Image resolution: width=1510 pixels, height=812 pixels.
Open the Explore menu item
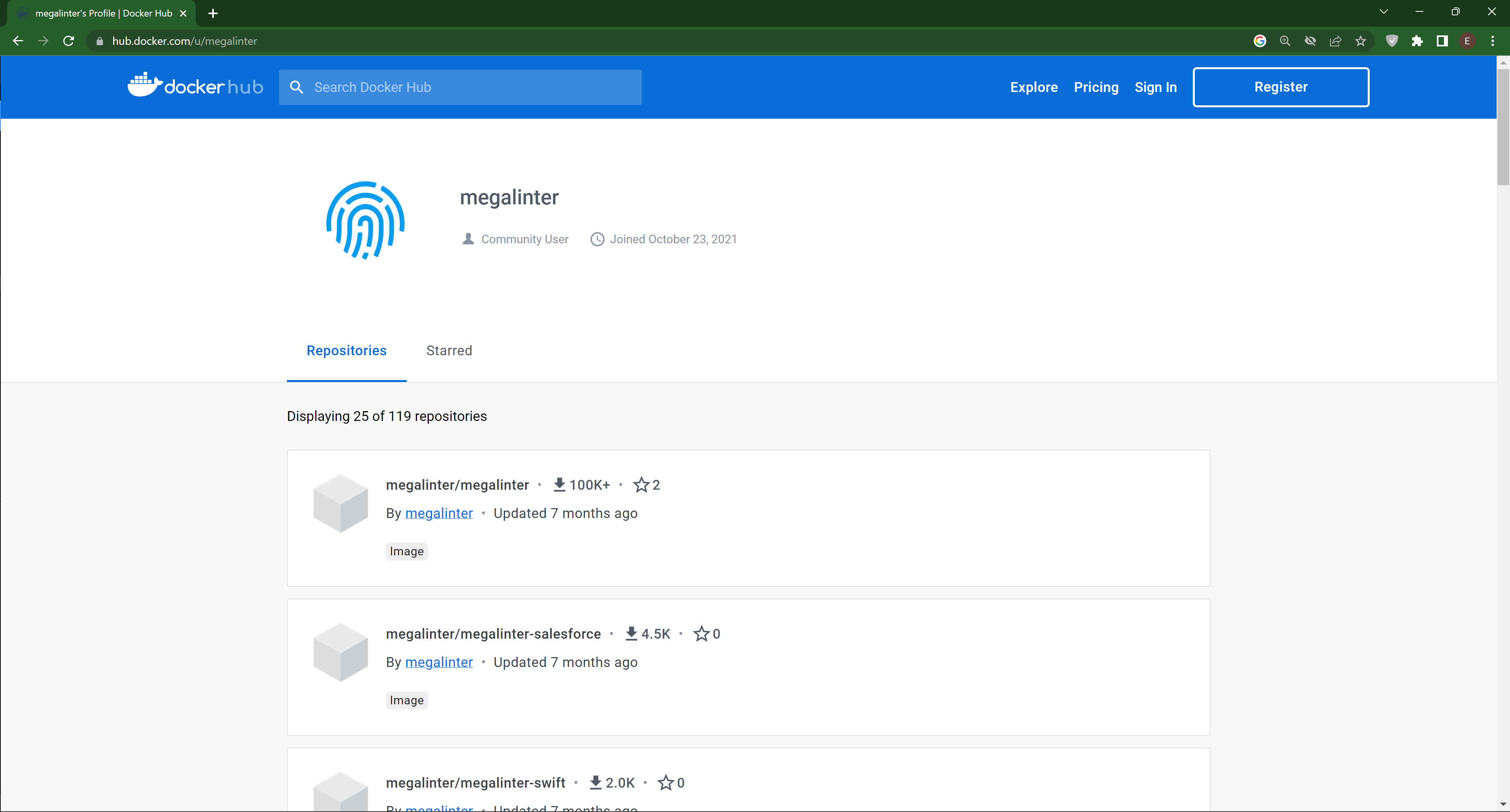[1034, 87]
